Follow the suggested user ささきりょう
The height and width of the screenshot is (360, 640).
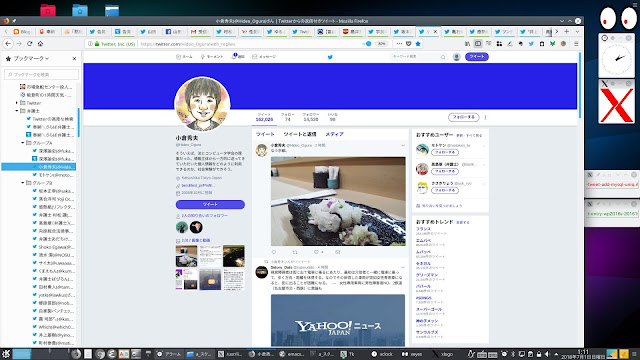(445, 190)
